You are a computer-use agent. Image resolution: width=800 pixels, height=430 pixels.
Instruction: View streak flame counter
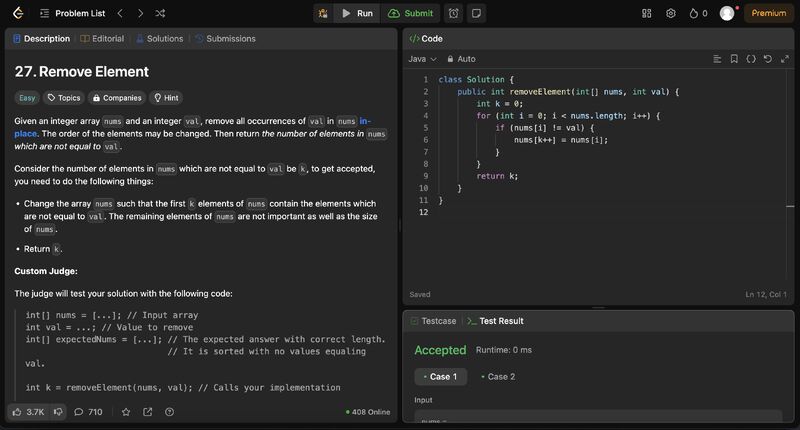pyautogui.click(x=698, y=13)
